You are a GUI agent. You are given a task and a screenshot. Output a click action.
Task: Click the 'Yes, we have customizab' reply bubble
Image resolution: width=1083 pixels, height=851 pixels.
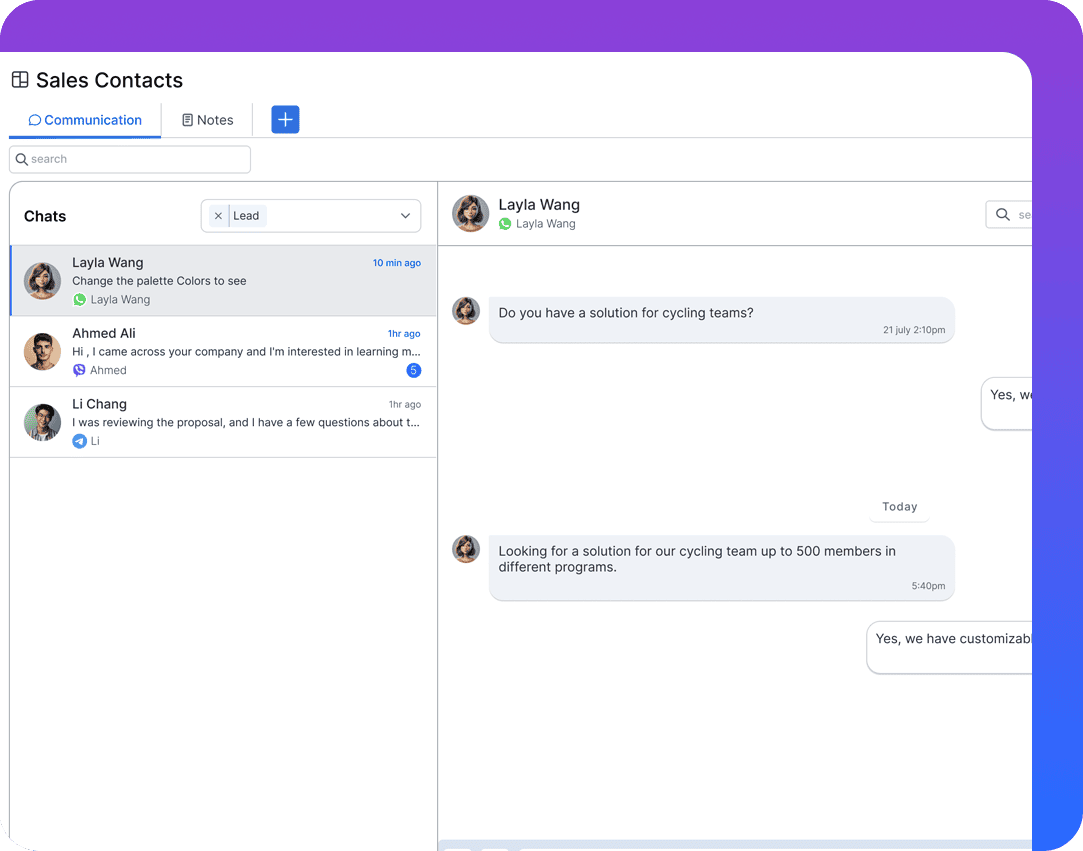point(950,647)
